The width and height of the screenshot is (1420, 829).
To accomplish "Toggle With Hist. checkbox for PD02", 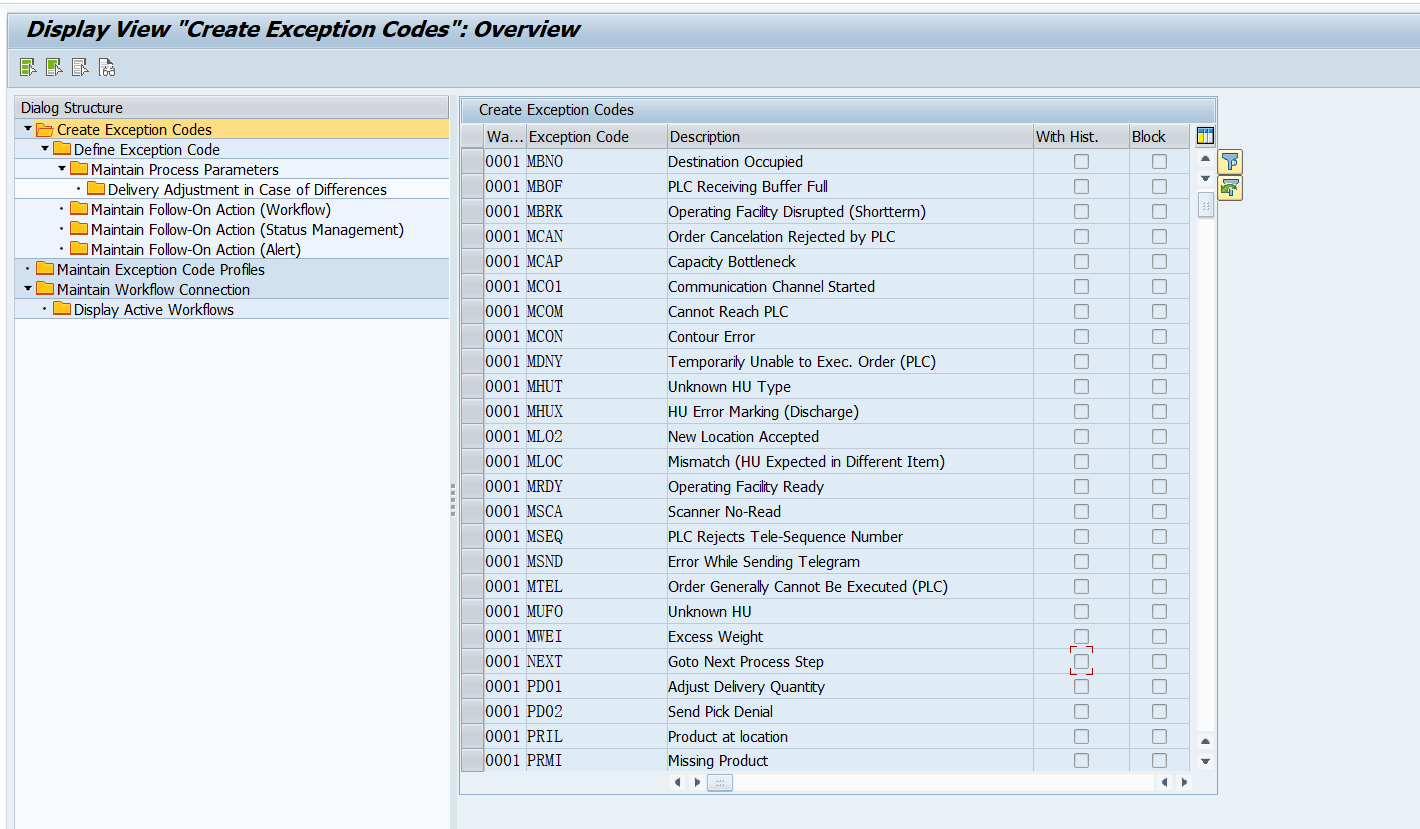I will pos(1081,712).
